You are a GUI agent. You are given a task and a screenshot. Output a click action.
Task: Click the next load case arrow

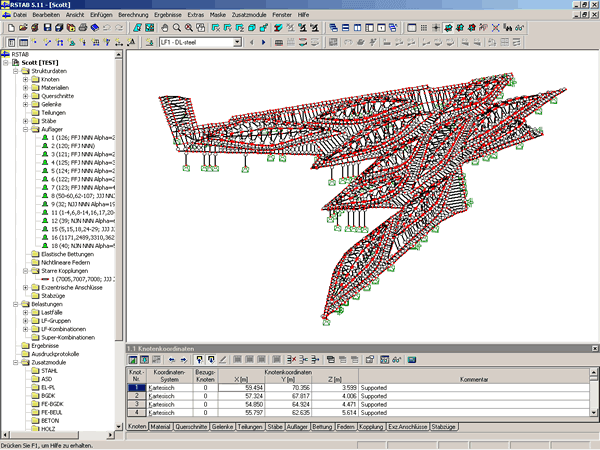263,43
